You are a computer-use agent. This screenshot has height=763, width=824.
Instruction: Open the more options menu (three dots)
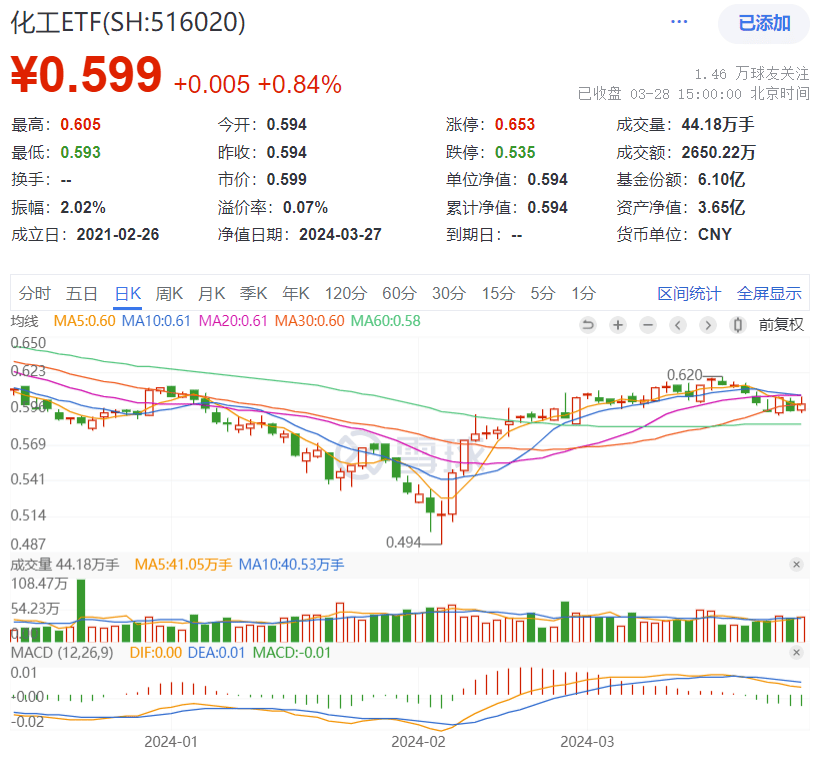(678, 20)
